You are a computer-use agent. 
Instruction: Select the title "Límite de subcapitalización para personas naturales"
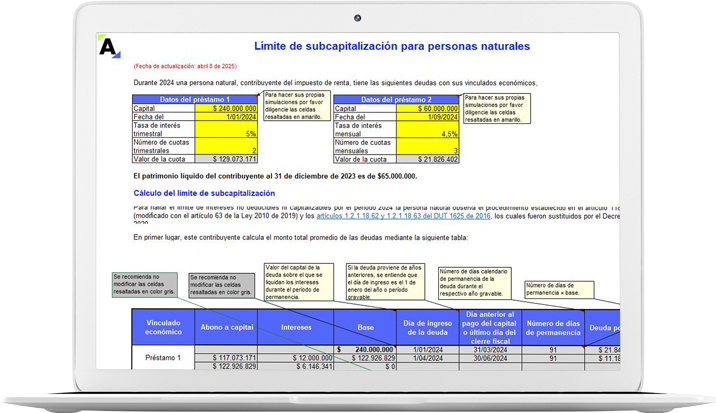pyautogui.click(x=392, y=46)
